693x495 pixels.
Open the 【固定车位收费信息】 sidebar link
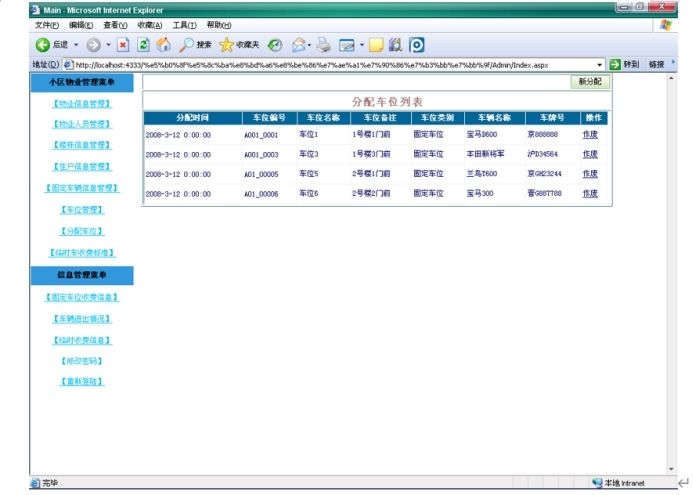pyautogui.click(x=82, y=297)
